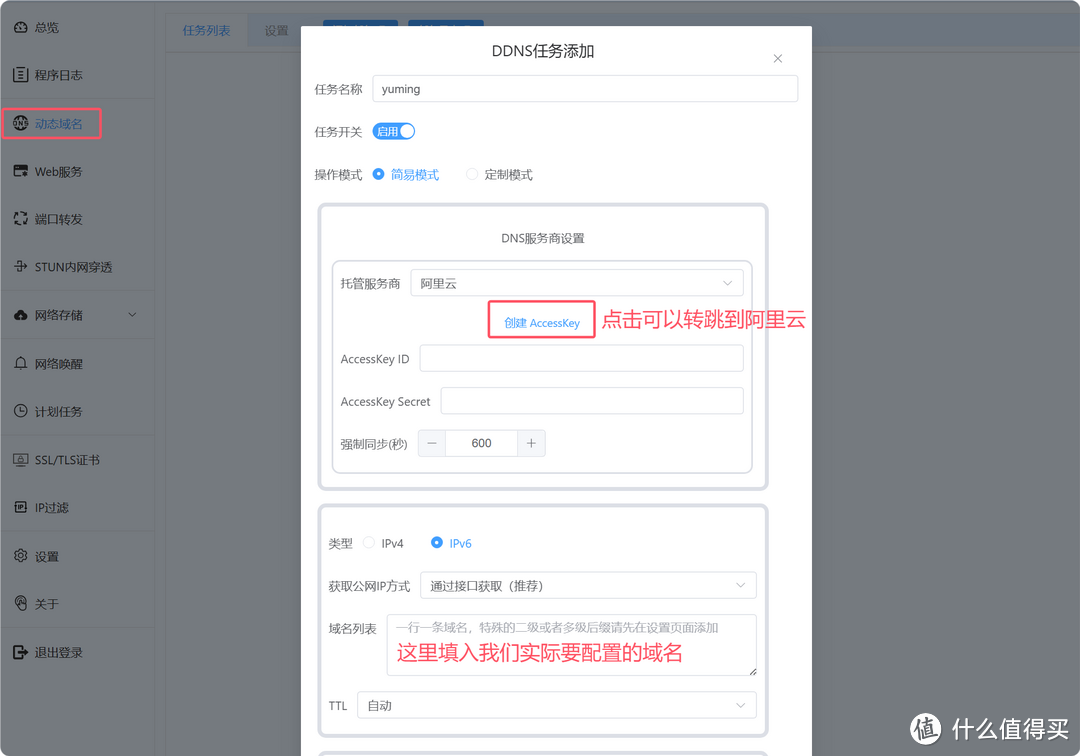Click the 退出登录 logout icon
This screenshot has width=1080, height=756.
click(21, 652)
